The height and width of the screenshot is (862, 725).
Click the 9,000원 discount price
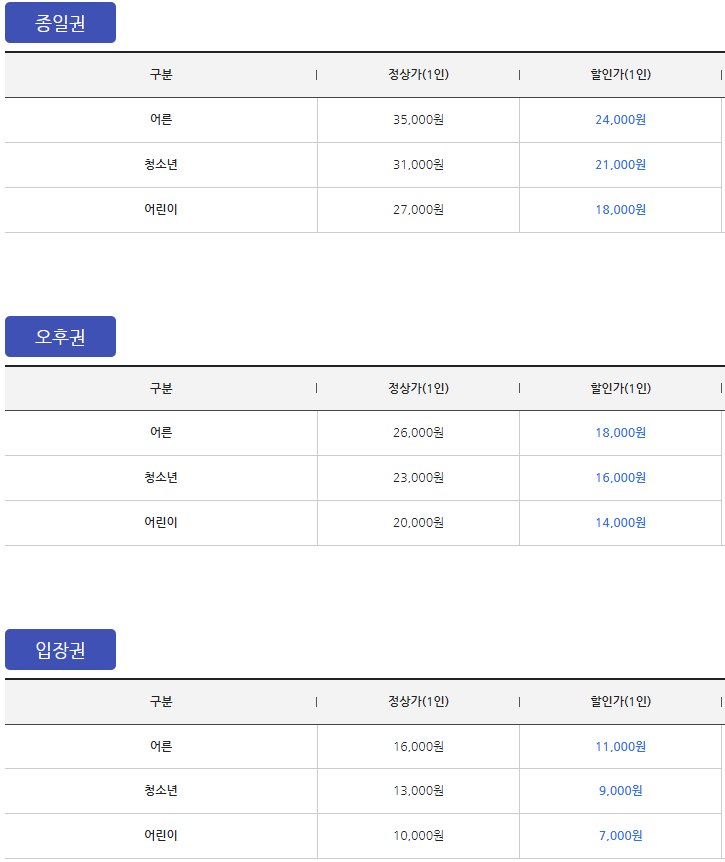[621, 791]
